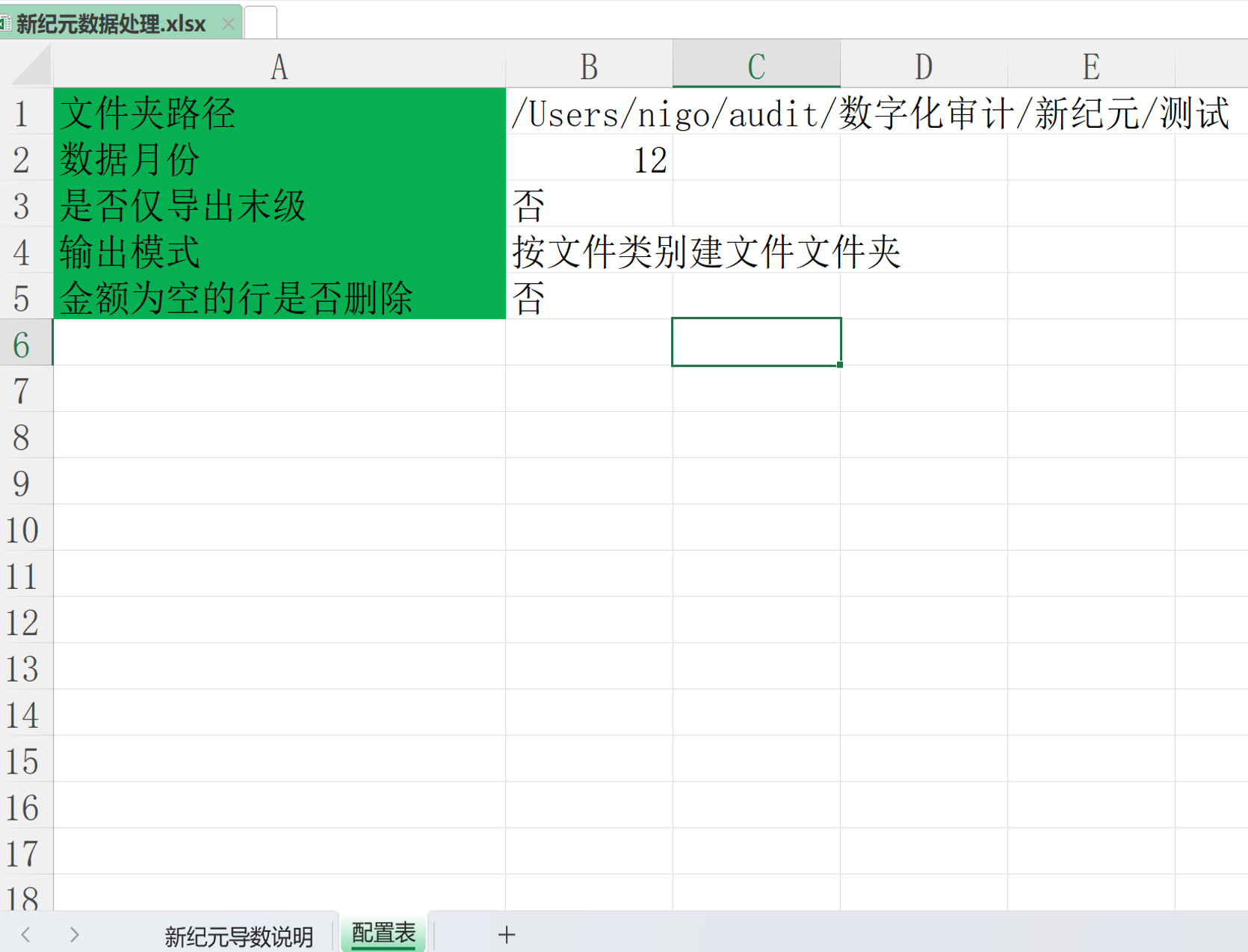Click the folder path cell with /Users/nigo
Screen dimensions: 1248x952
click(589, 114)
